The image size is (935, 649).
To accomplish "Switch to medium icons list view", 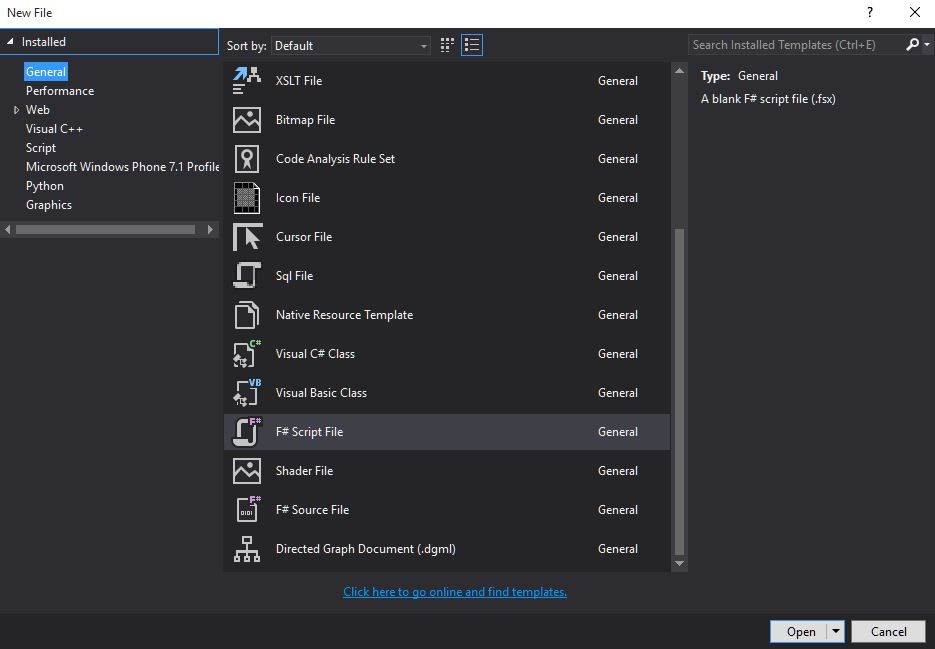I will tap(472, 45).
